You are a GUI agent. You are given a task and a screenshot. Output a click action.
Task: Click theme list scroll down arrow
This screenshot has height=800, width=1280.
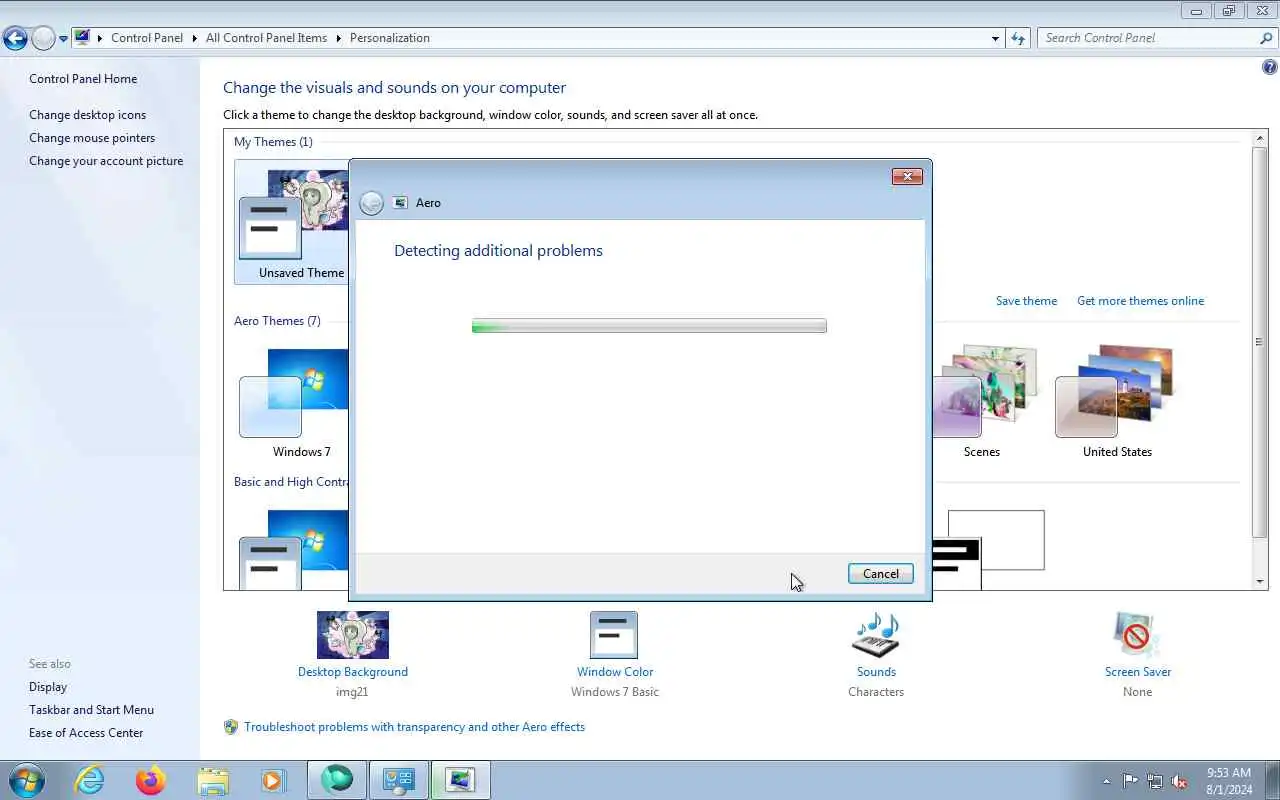point(1260,582)
